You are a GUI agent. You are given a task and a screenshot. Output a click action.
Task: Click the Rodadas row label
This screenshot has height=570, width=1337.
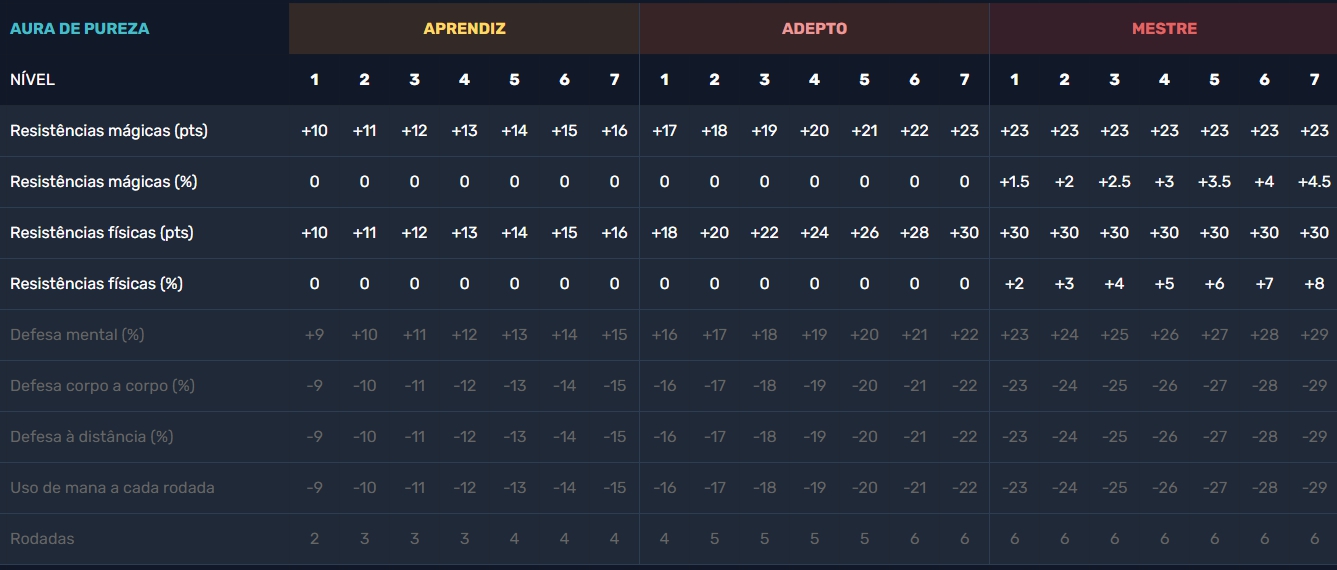coord(42,539)
